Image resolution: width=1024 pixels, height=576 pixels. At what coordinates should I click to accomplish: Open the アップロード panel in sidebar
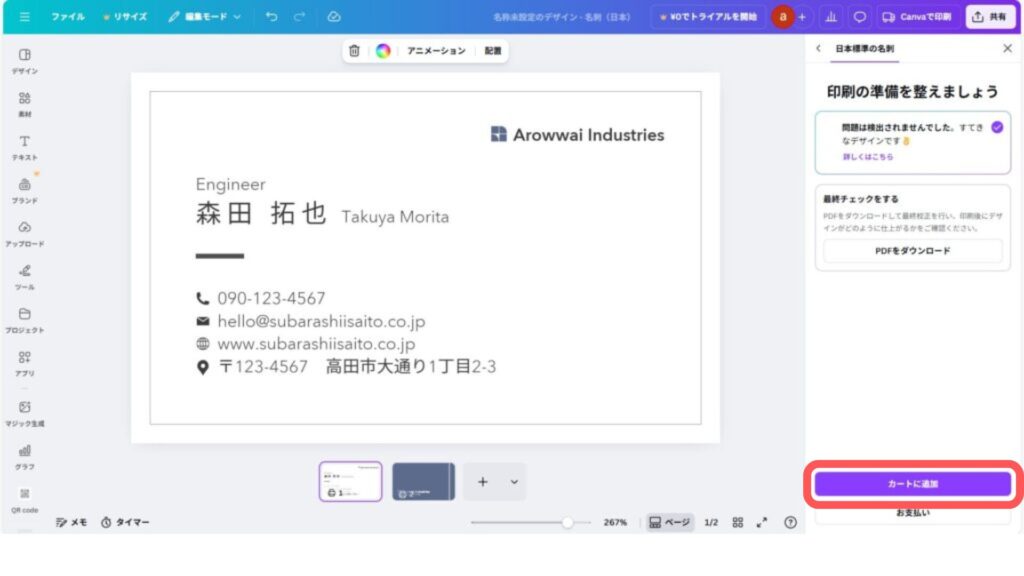[25, 233]
